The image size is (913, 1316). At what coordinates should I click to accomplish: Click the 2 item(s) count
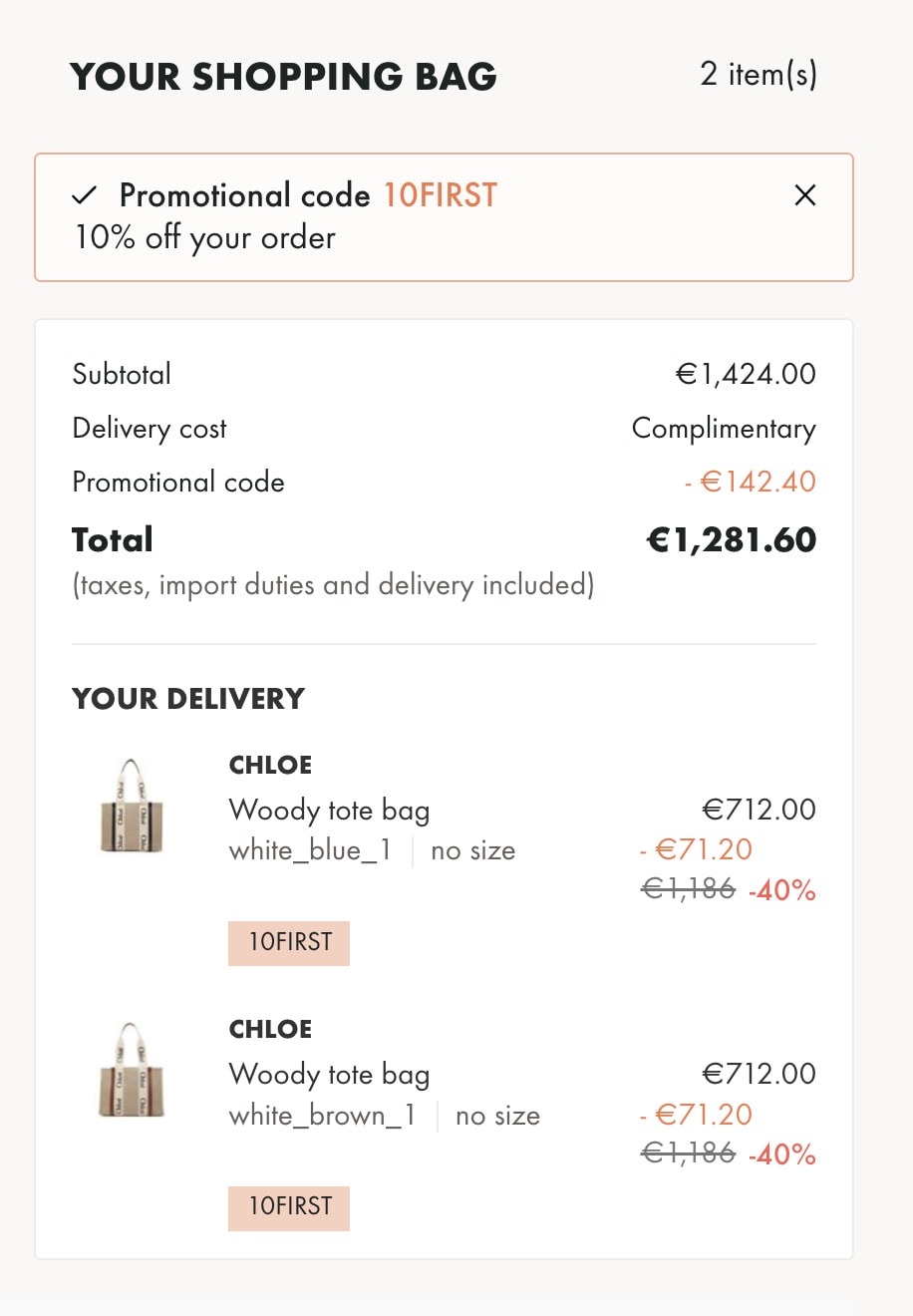click(x=758, y=75)
